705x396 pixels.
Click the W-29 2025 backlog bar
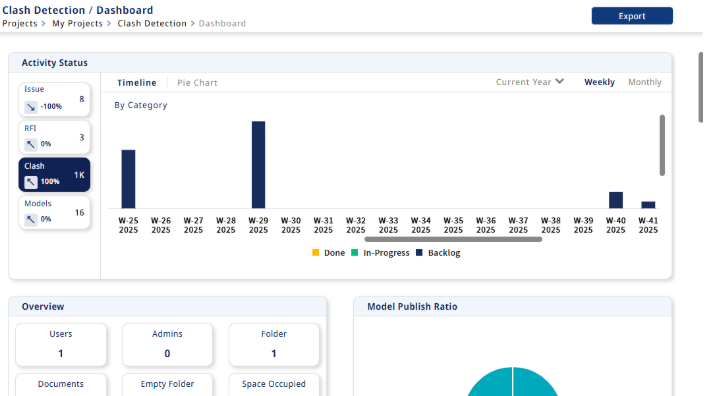(x=258, y=165)
